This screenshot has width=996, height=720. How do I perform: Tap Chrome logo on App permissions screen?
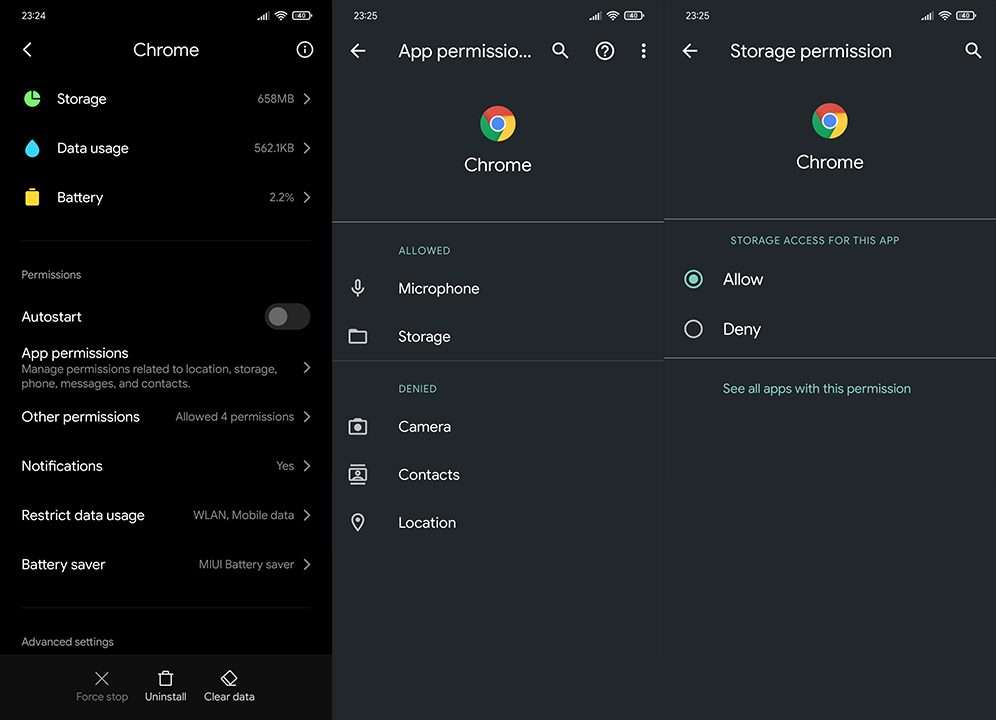498,123
